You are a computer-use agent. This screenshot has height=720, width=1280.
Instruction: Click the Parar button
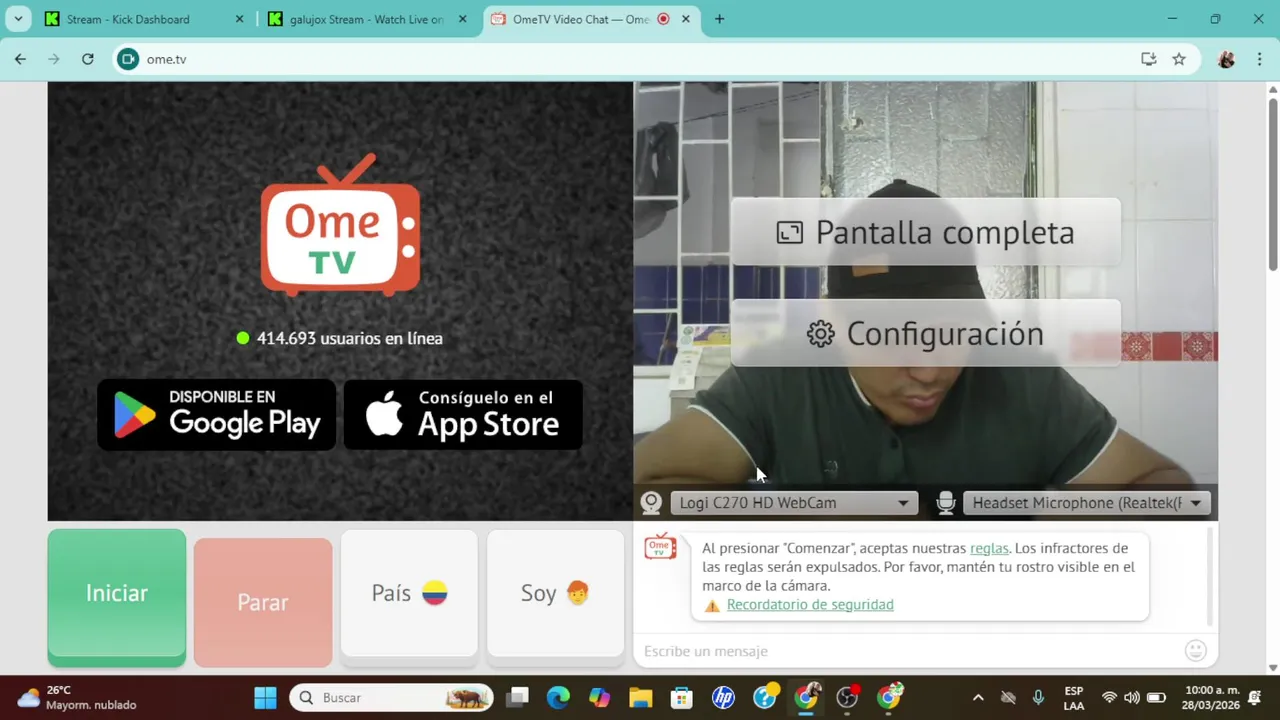[x=263, y=602]
